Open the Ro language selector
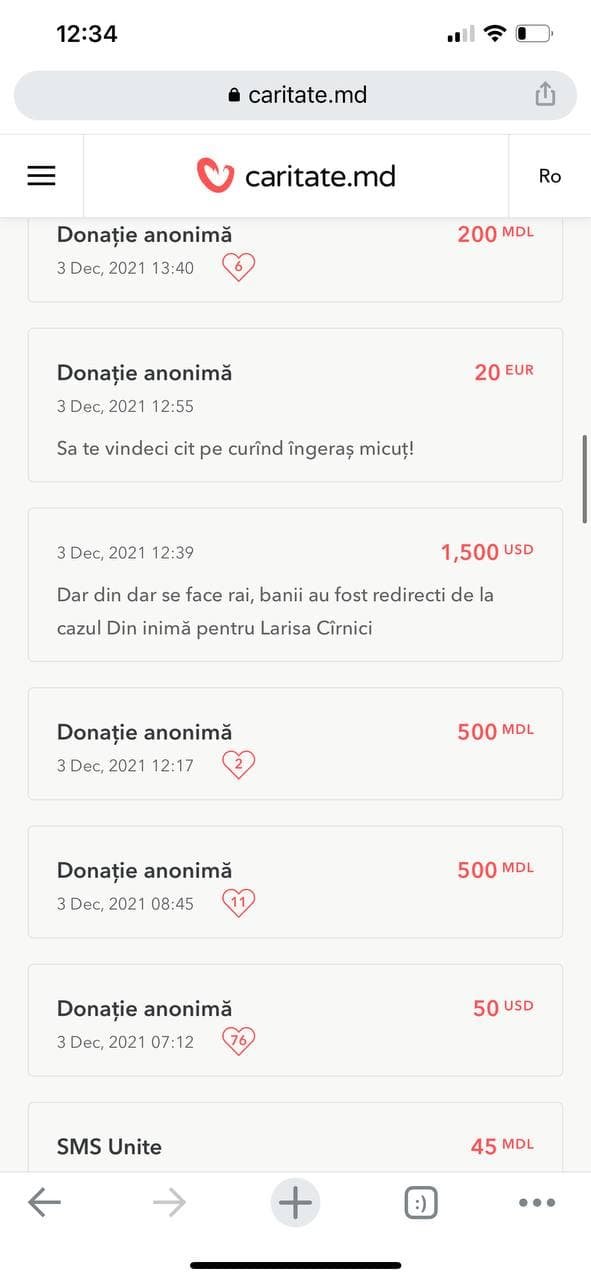591x1280 pixels. (x=550, y=176)
